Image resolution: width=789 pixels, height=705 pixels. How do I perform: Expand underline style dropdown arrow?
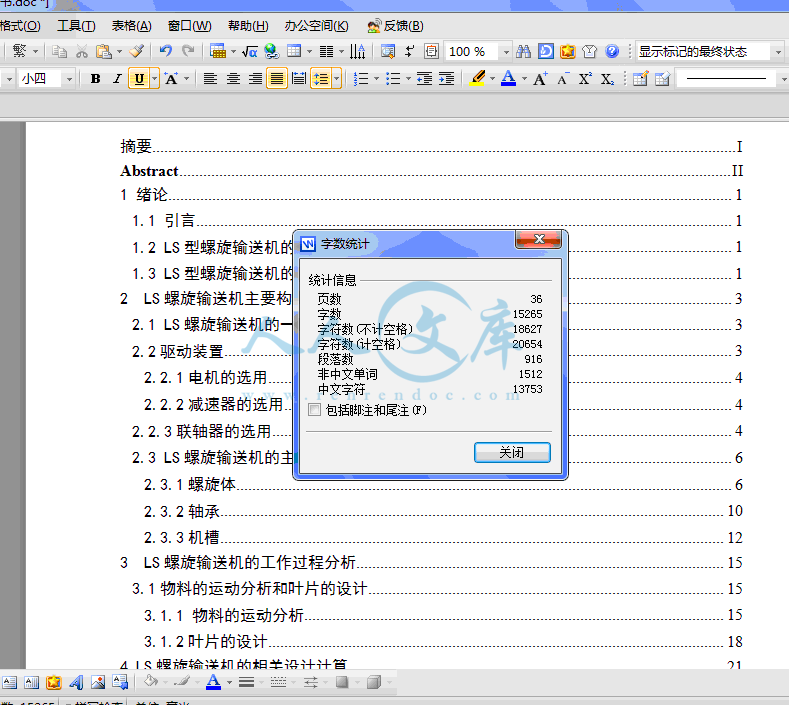tap(154, 79)
